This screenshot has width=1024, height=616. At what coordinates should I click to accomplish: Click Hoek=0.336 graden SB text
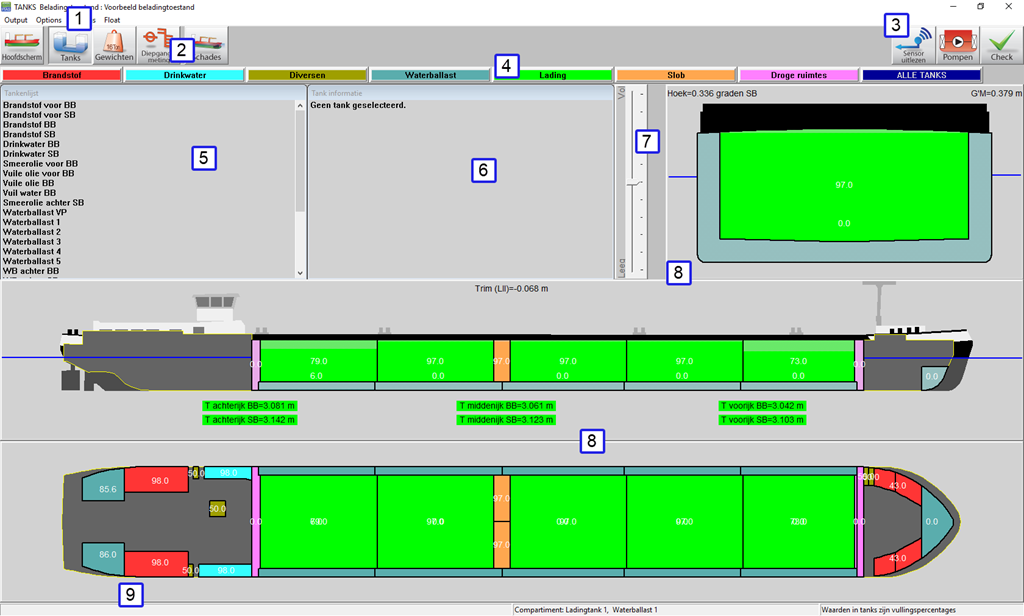712,93
